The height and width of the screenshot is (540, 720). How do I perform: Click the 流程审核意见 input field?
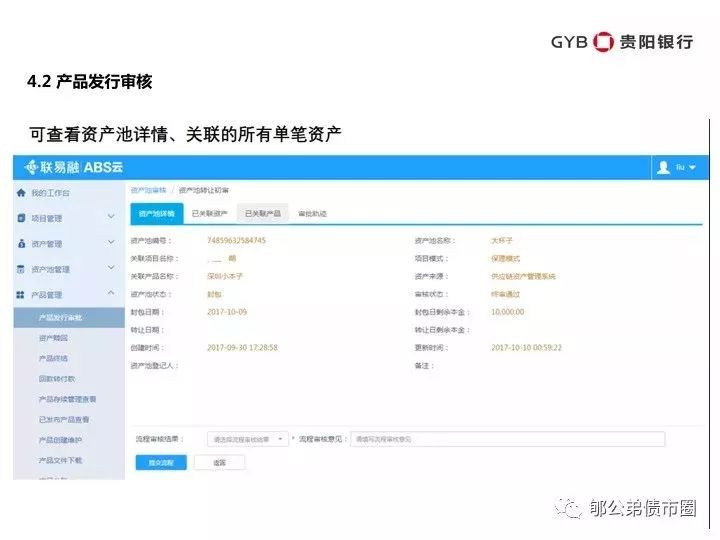tap(507, 439)
